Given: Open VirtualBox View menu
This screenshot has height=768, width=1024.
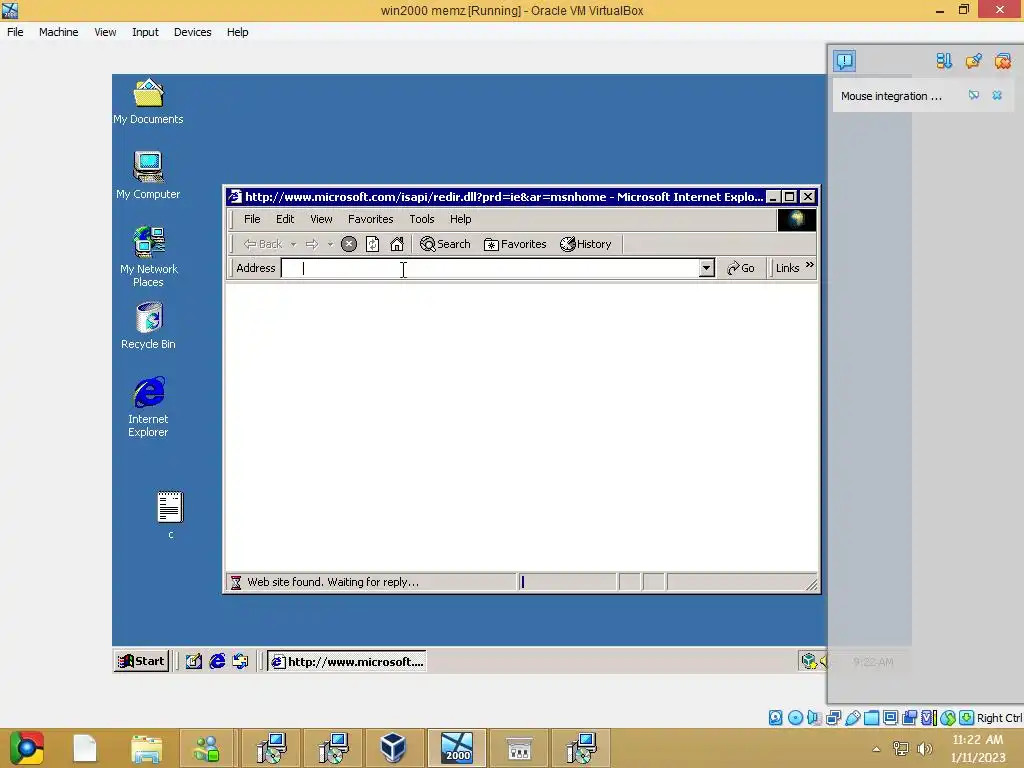Looking at the screenshot, I should click(x=105, y=32).
